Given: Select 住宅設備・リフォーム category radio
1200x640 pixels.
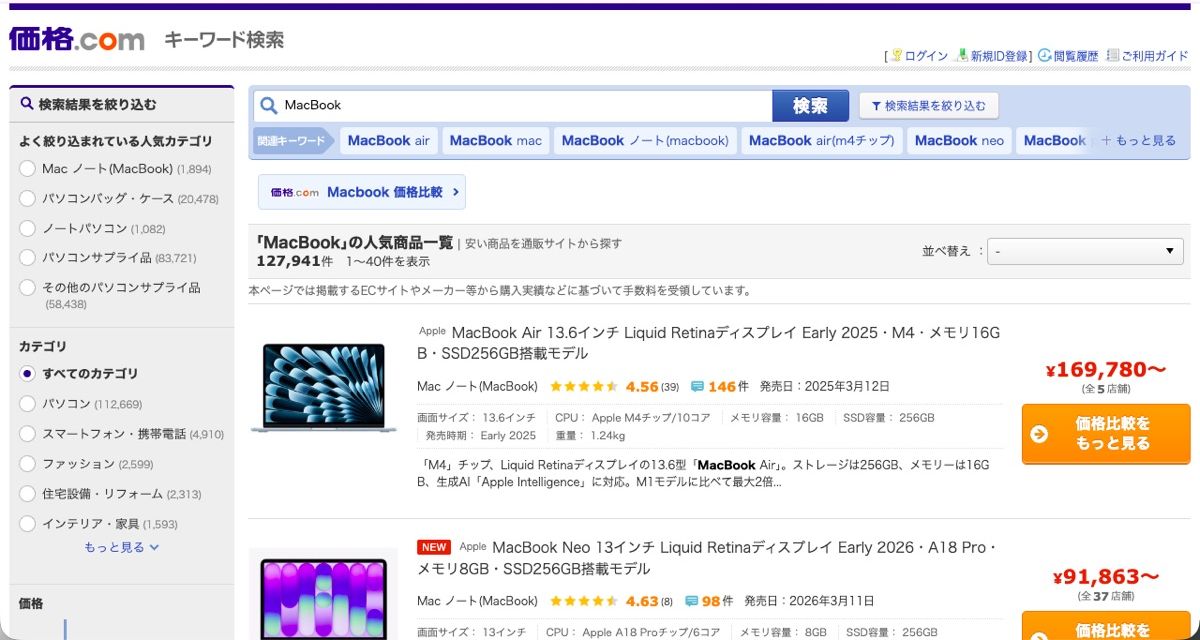Looking at the screenshot, I should coord(27,494).
